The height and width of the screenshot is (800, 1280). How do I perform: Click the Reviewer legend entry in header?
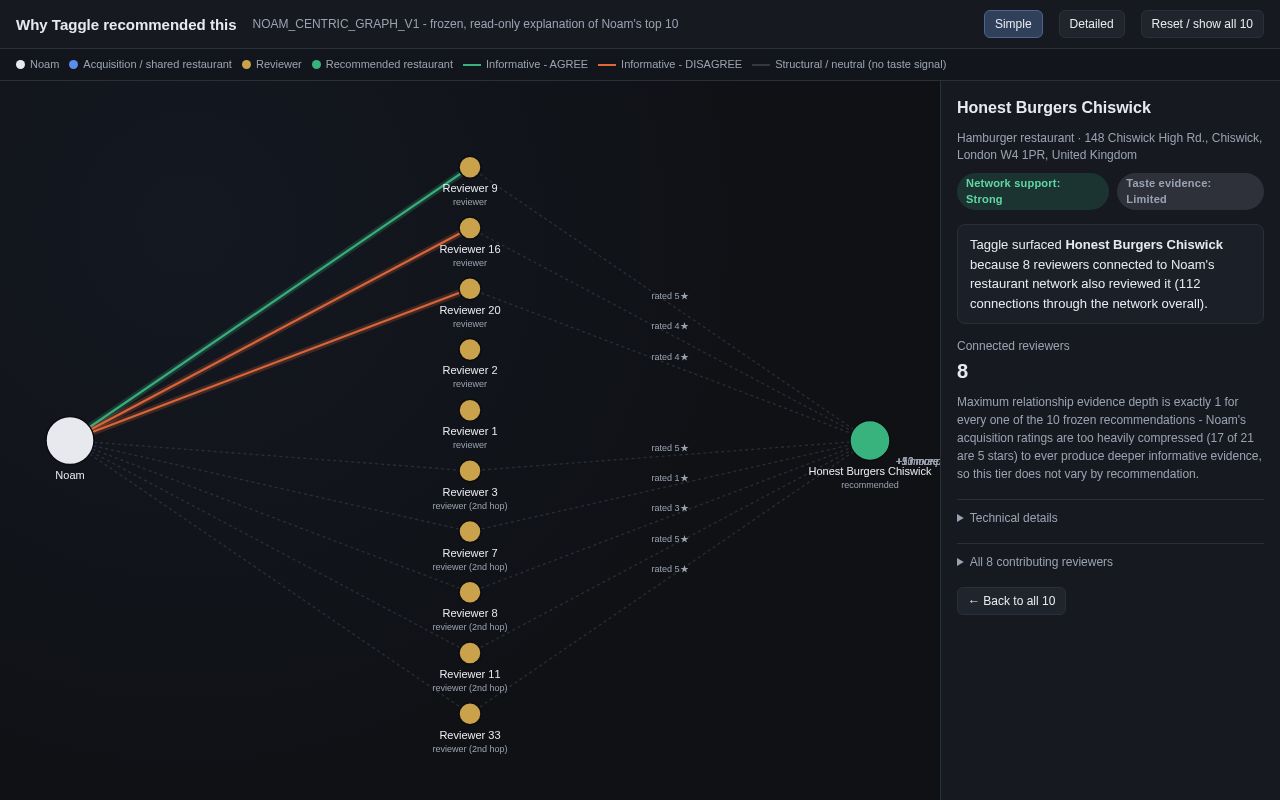(272, 64)
